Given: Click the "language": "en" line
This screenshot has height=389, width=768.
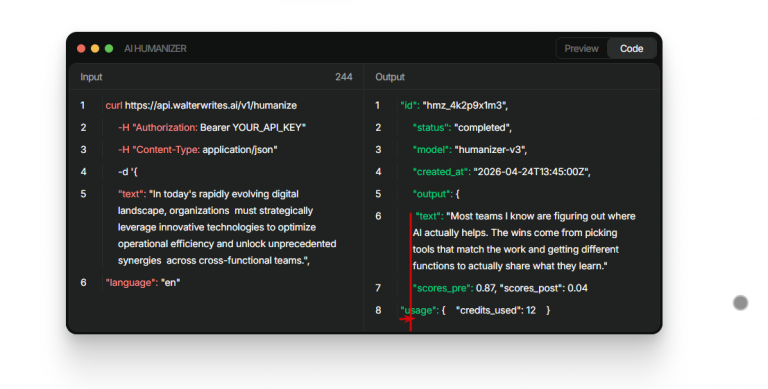Looking at the screenshot, I should point(143,283).
